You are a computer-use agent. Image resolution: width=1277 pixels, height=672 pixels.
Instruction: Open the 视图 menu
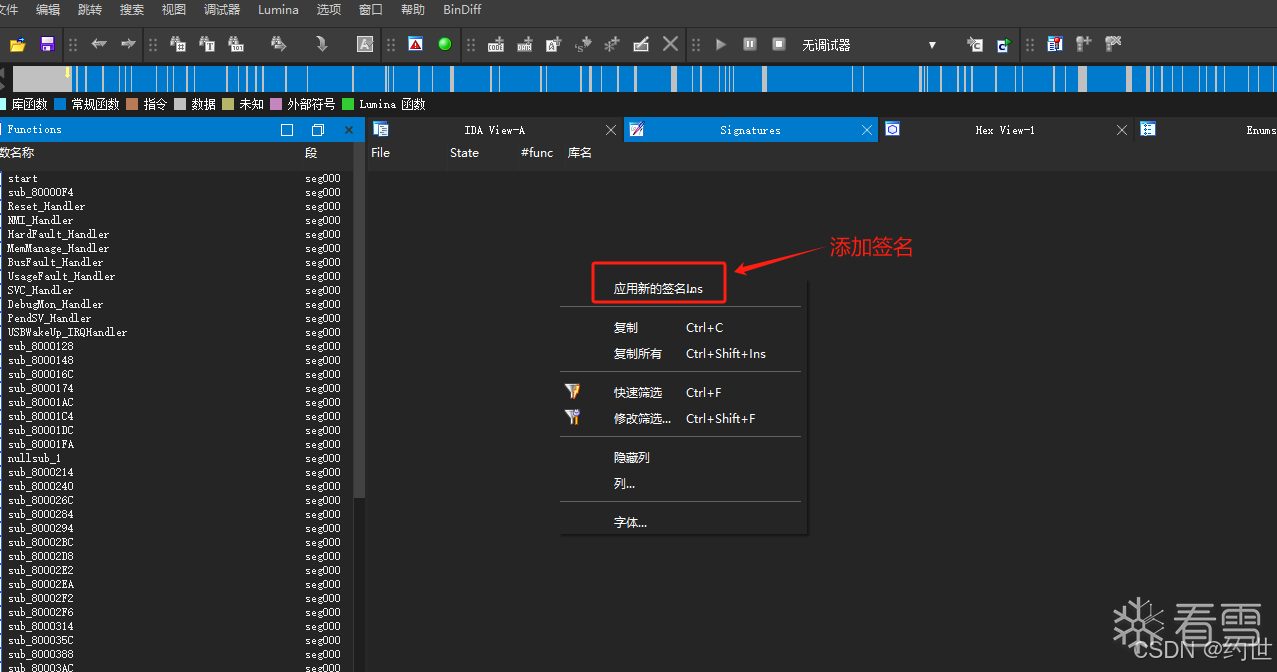coord(174,10)
